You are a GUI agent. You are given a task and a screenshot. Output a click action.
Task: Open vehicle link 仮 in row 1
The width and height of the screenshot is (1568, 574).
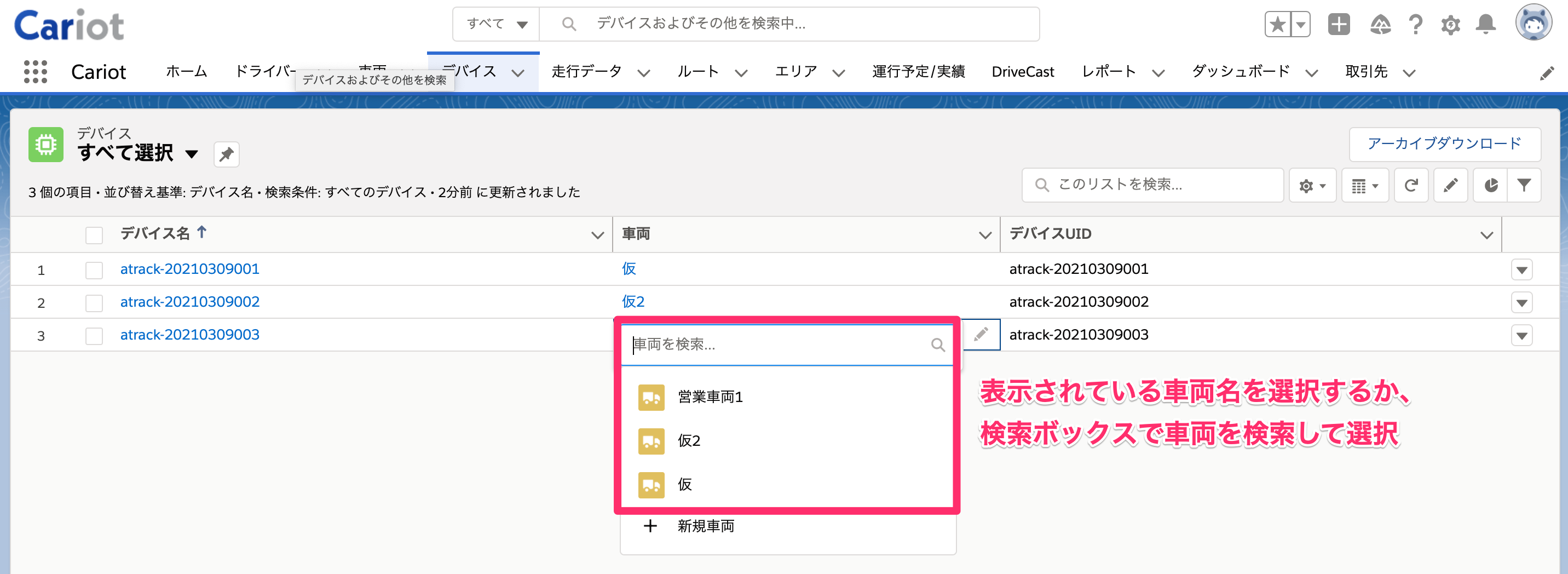click(x=629, y=269)
